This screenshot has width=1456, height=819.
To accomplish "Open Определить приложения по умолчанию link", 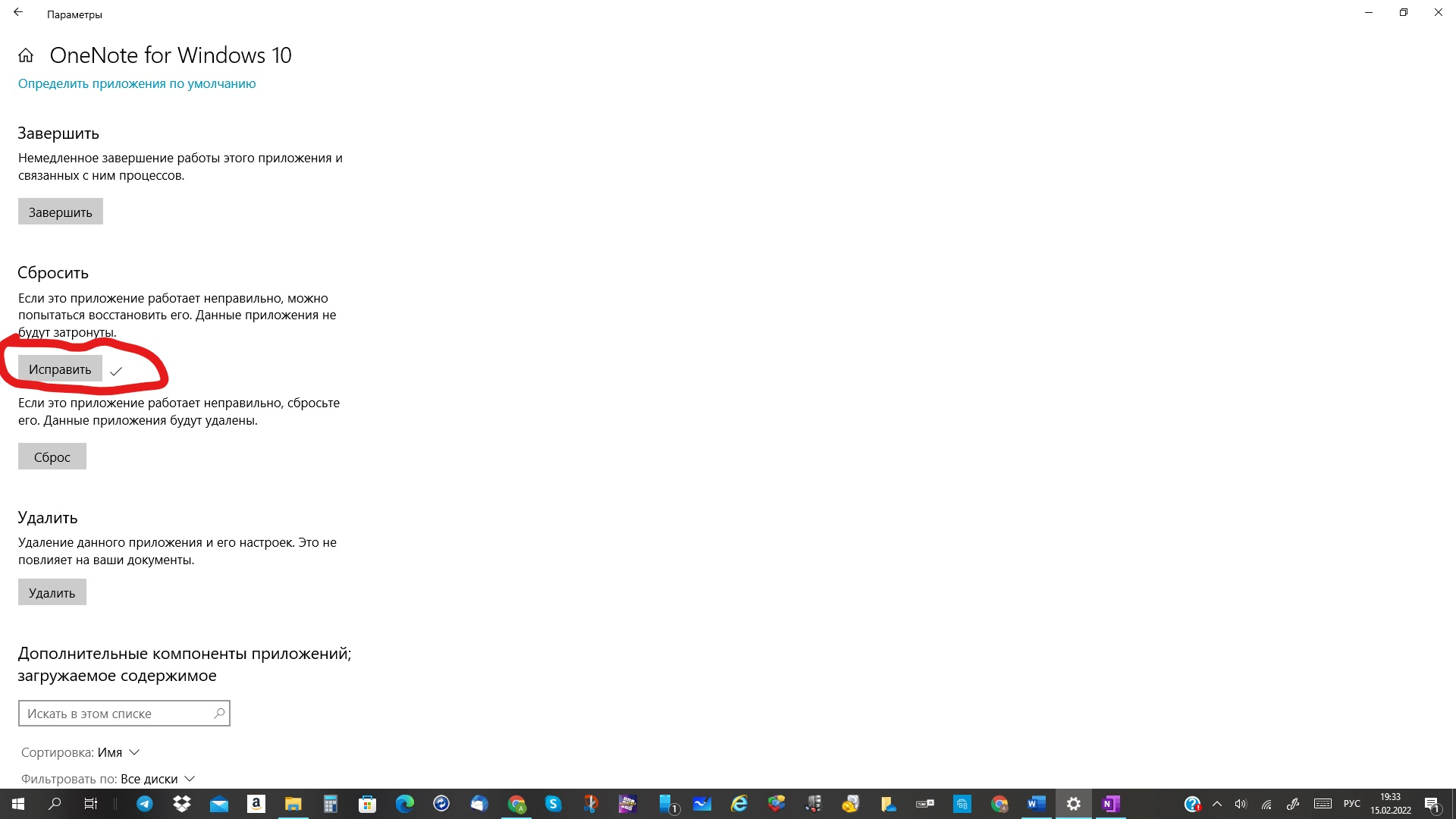I will point(136,83).
